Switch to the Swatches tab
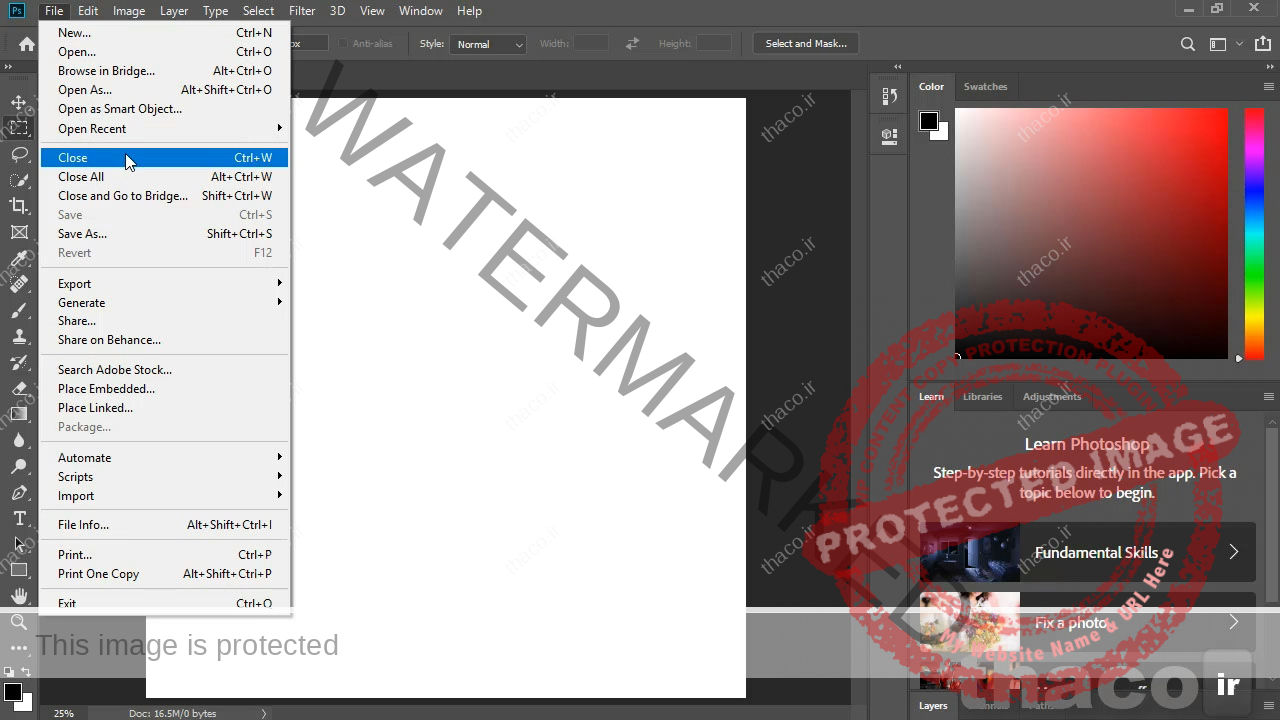 [x=985, y=87]
